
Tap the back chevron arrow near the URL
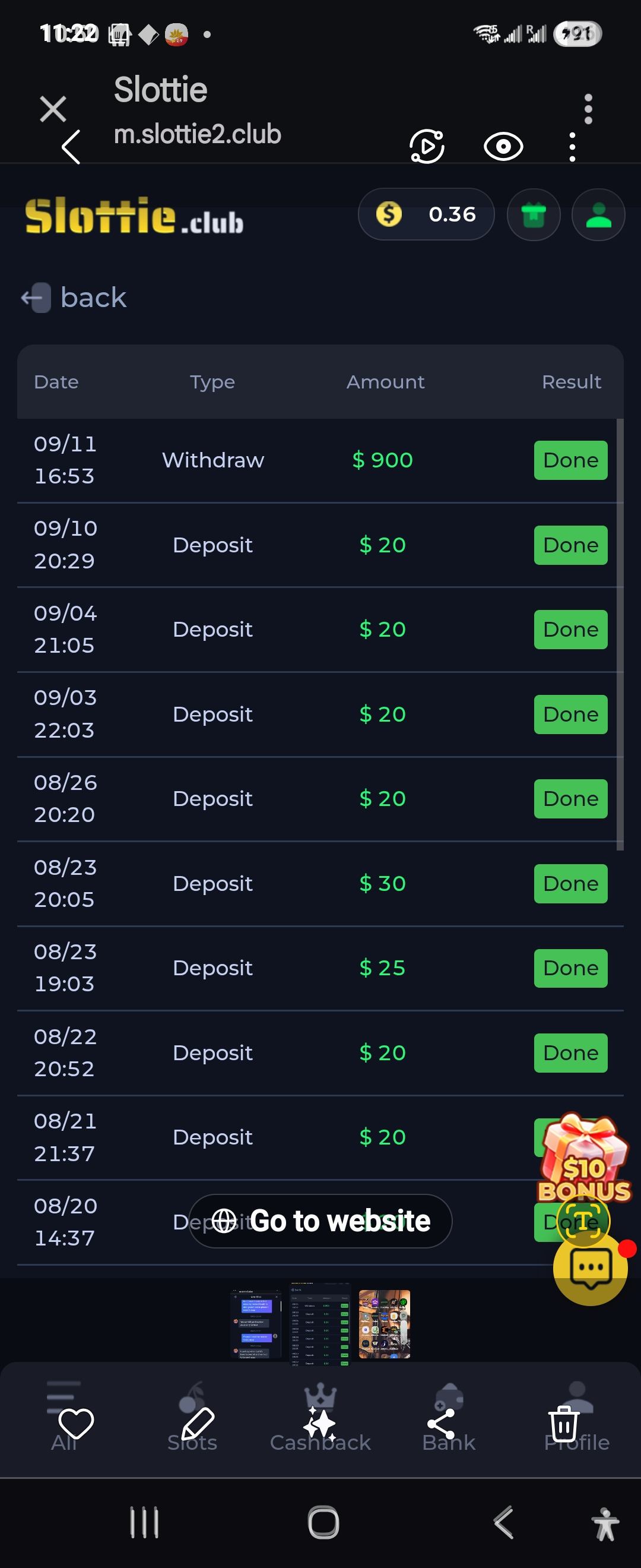click(71, 147)
